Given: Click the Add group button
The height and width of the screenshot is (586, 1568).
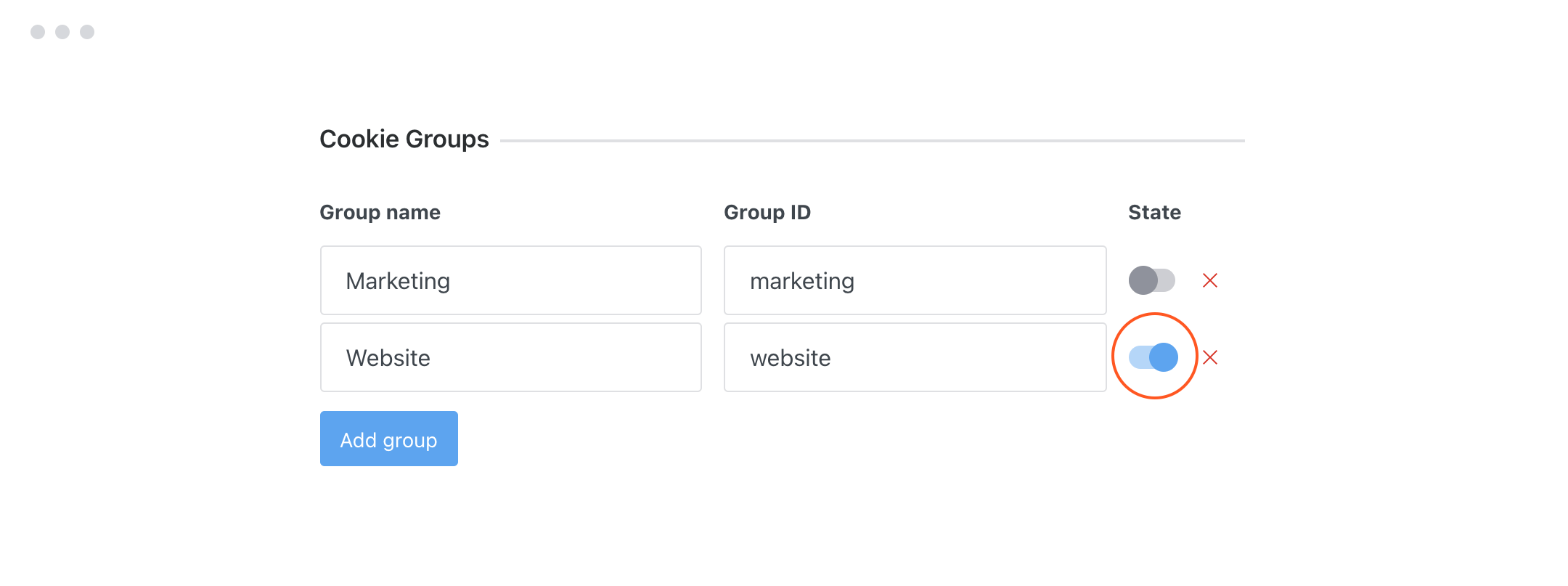Looking at the screenshot, I should tap(388, 438).
